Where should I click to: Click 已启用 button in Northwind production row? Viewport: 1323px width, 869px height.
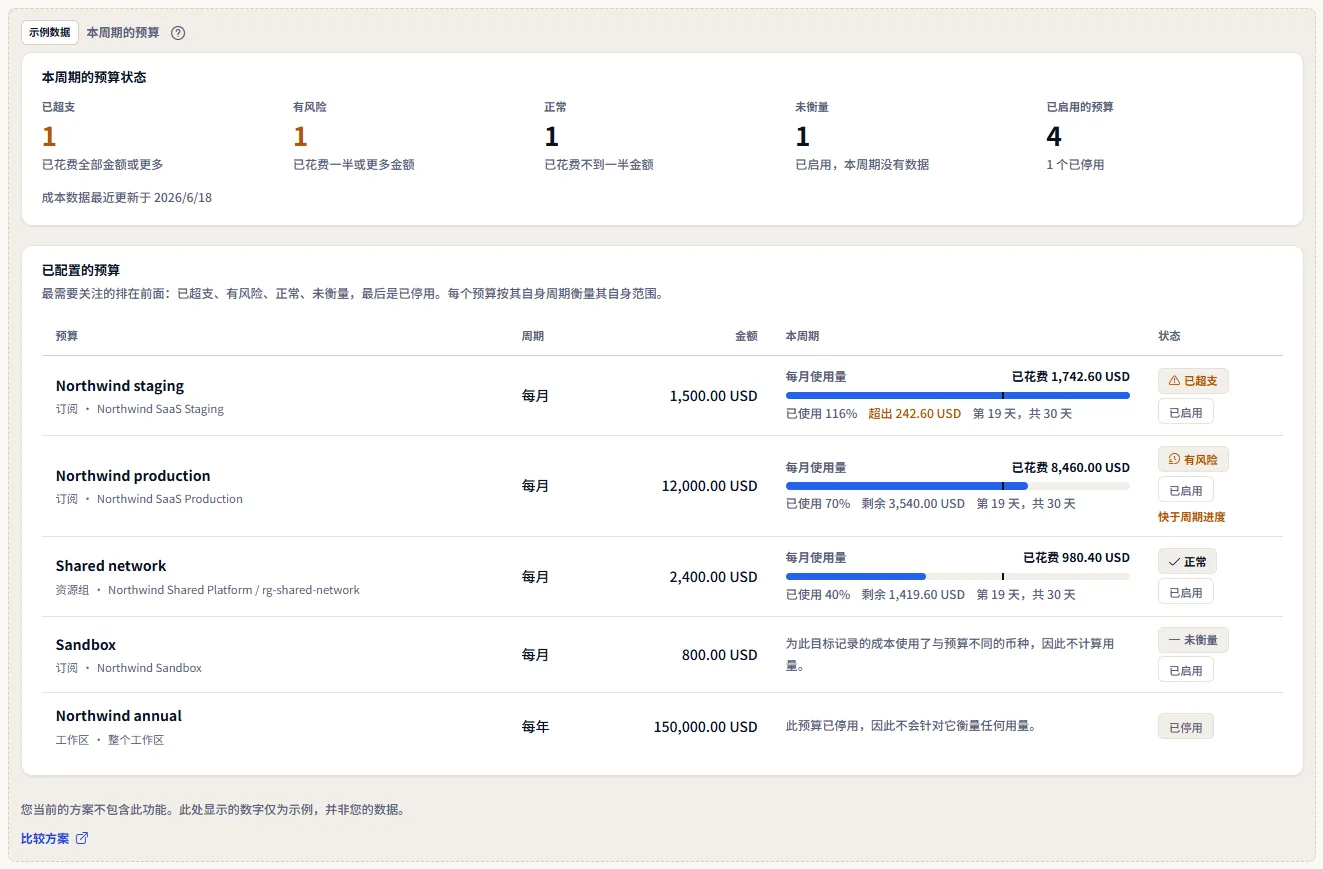1186,490
